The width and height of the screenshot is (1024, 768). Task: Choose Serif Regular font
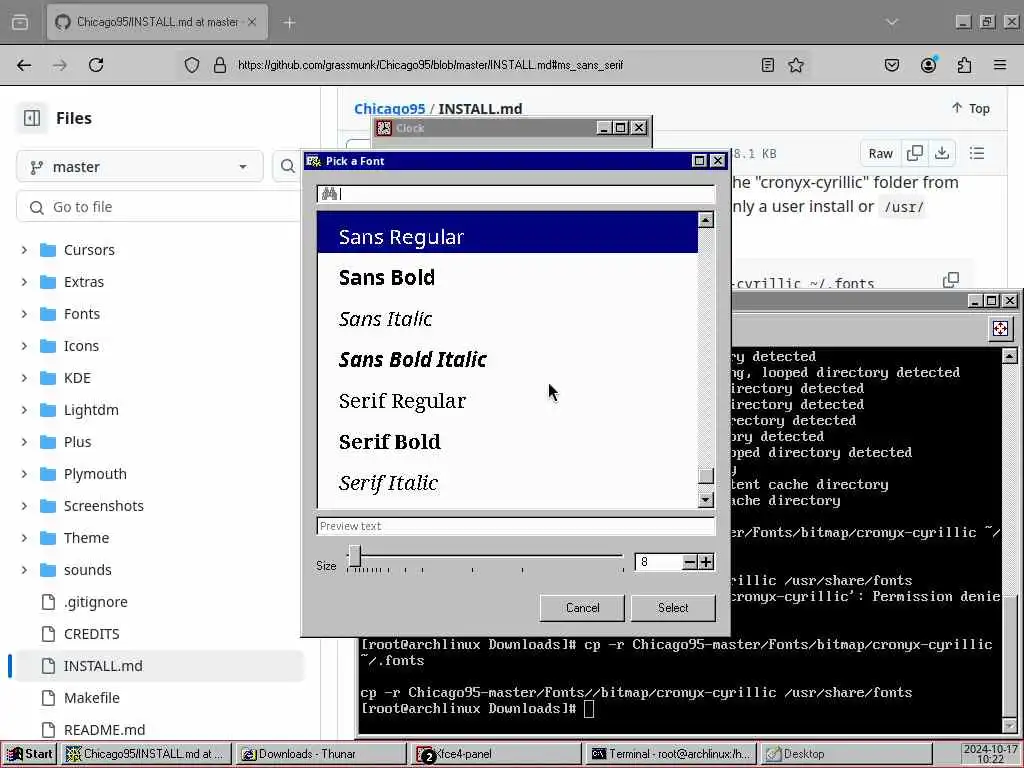point(507,401)
